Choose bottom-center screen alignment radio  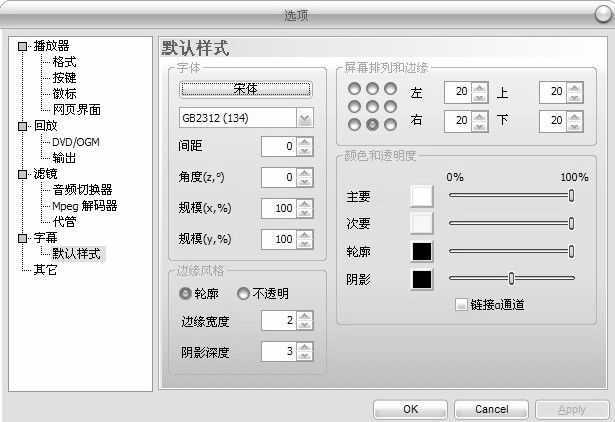click(371, 124)
